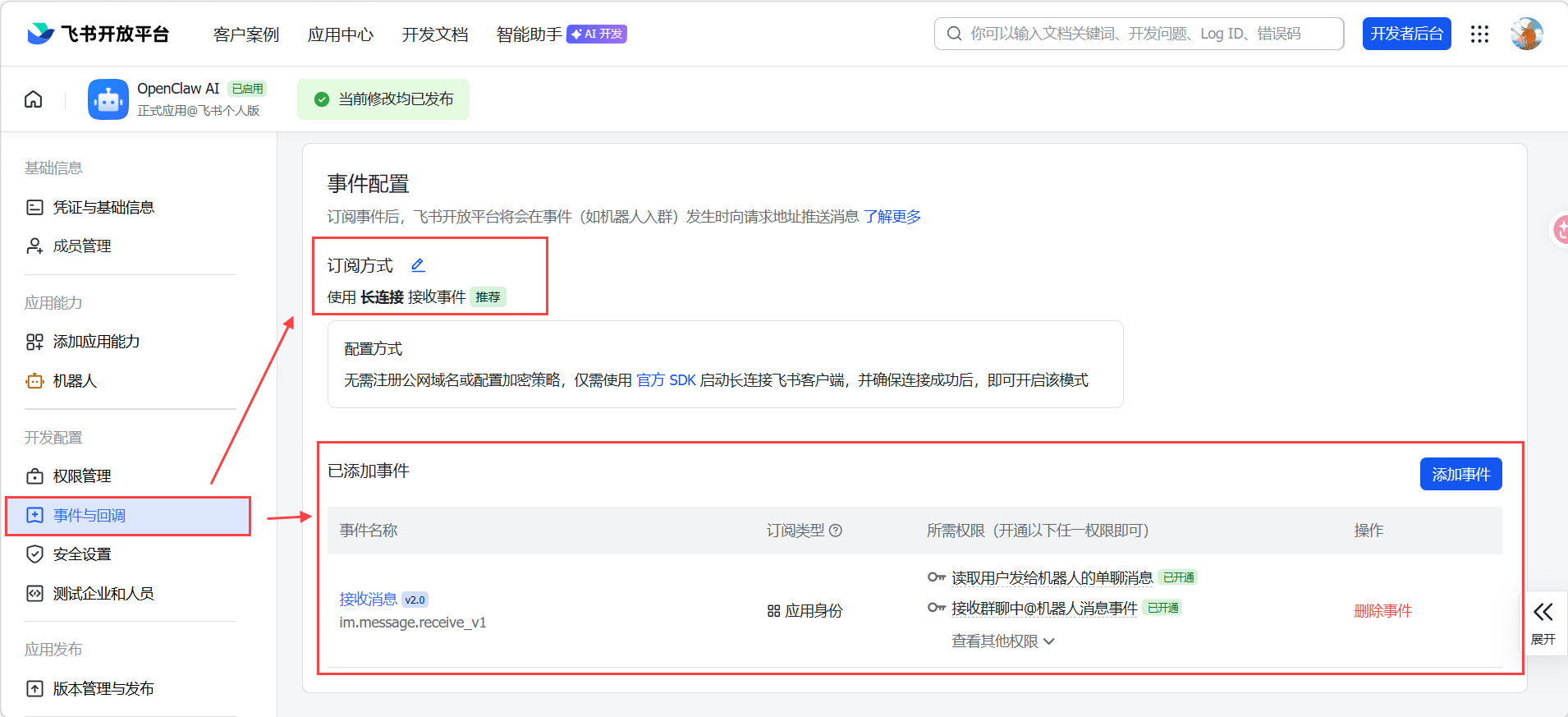Open the 客户案例 menu
1568x717 pixels.
click(x=246, y=34)
